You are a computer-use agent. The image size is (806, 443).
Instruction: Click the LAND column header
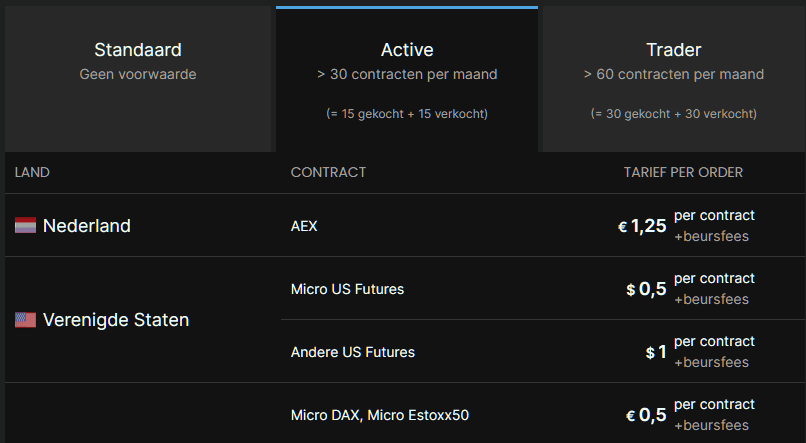pos(32,172)
